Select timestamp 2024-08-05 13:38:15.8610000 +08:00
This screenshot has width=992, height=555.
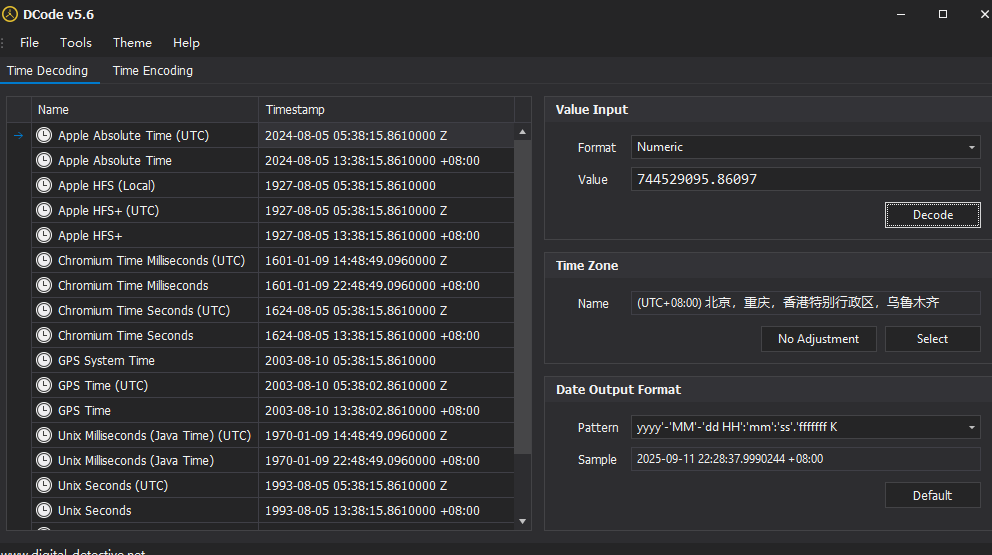coord(386,160)
